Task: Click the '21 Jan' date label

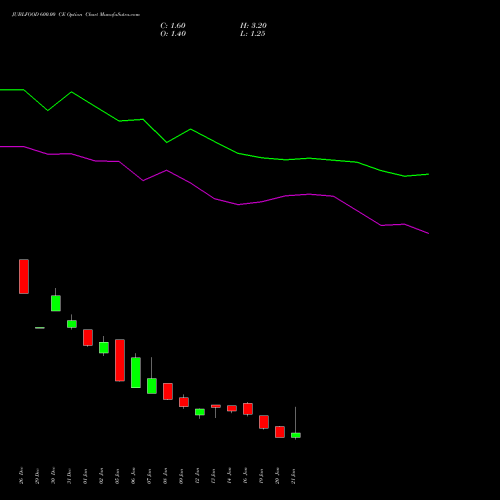Action: pyautogui.click(x=293, y=476)
